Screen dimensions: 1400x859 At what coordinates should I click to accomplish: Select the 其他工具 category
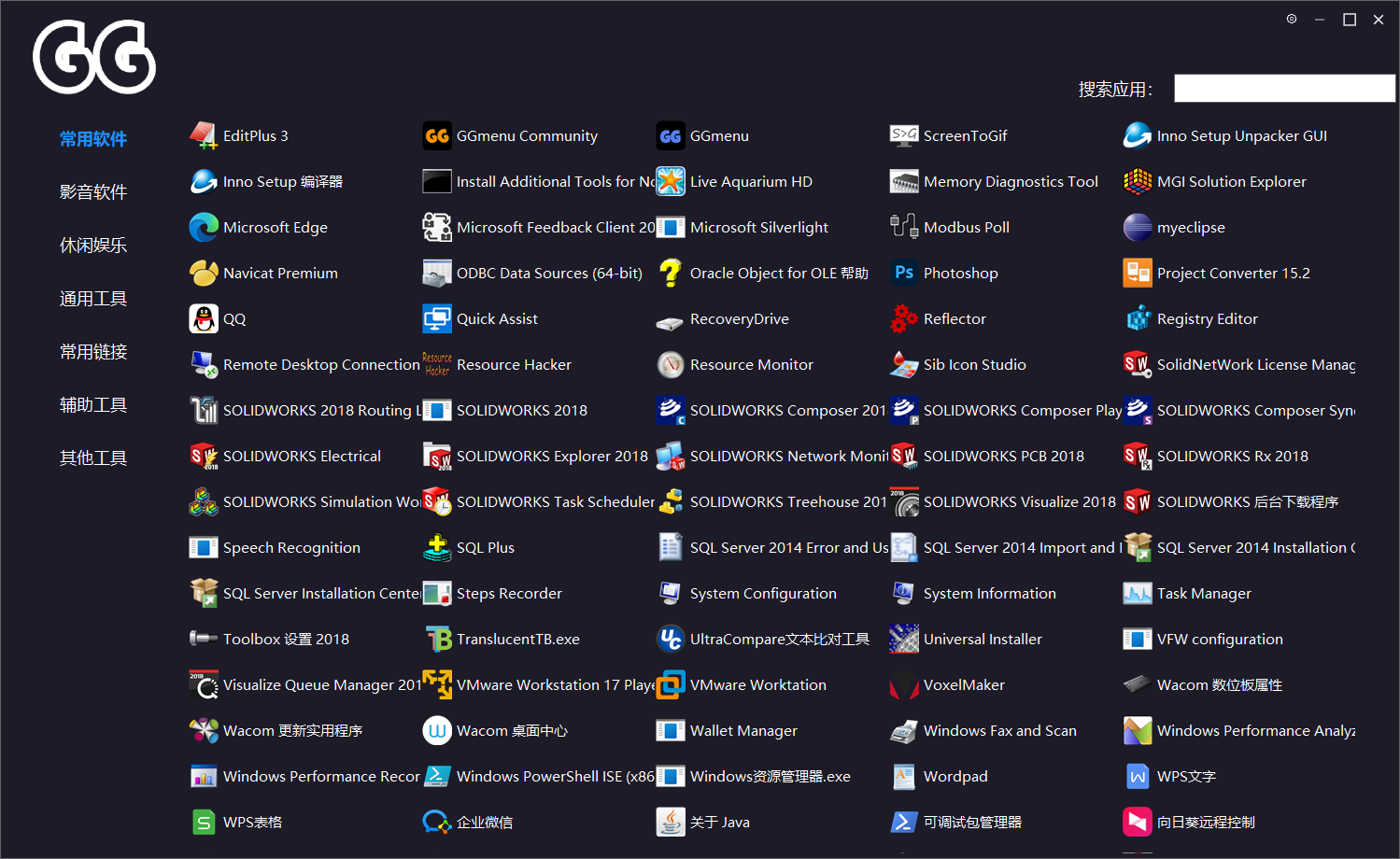point(93,458)
